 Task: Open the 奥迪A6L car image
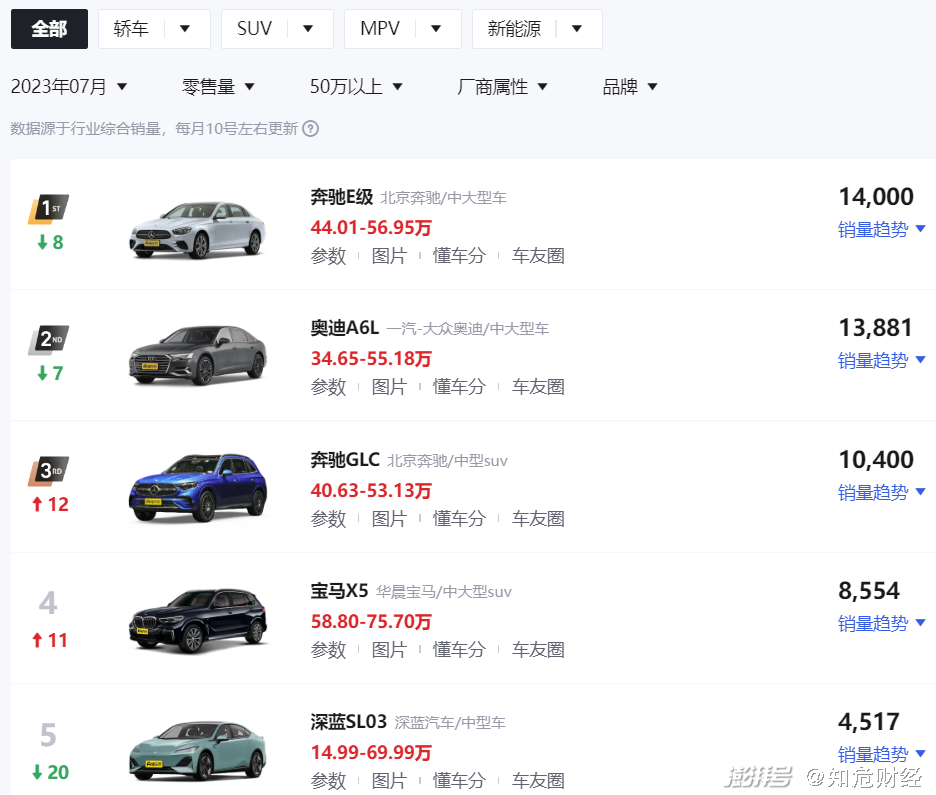pos(197,355)
